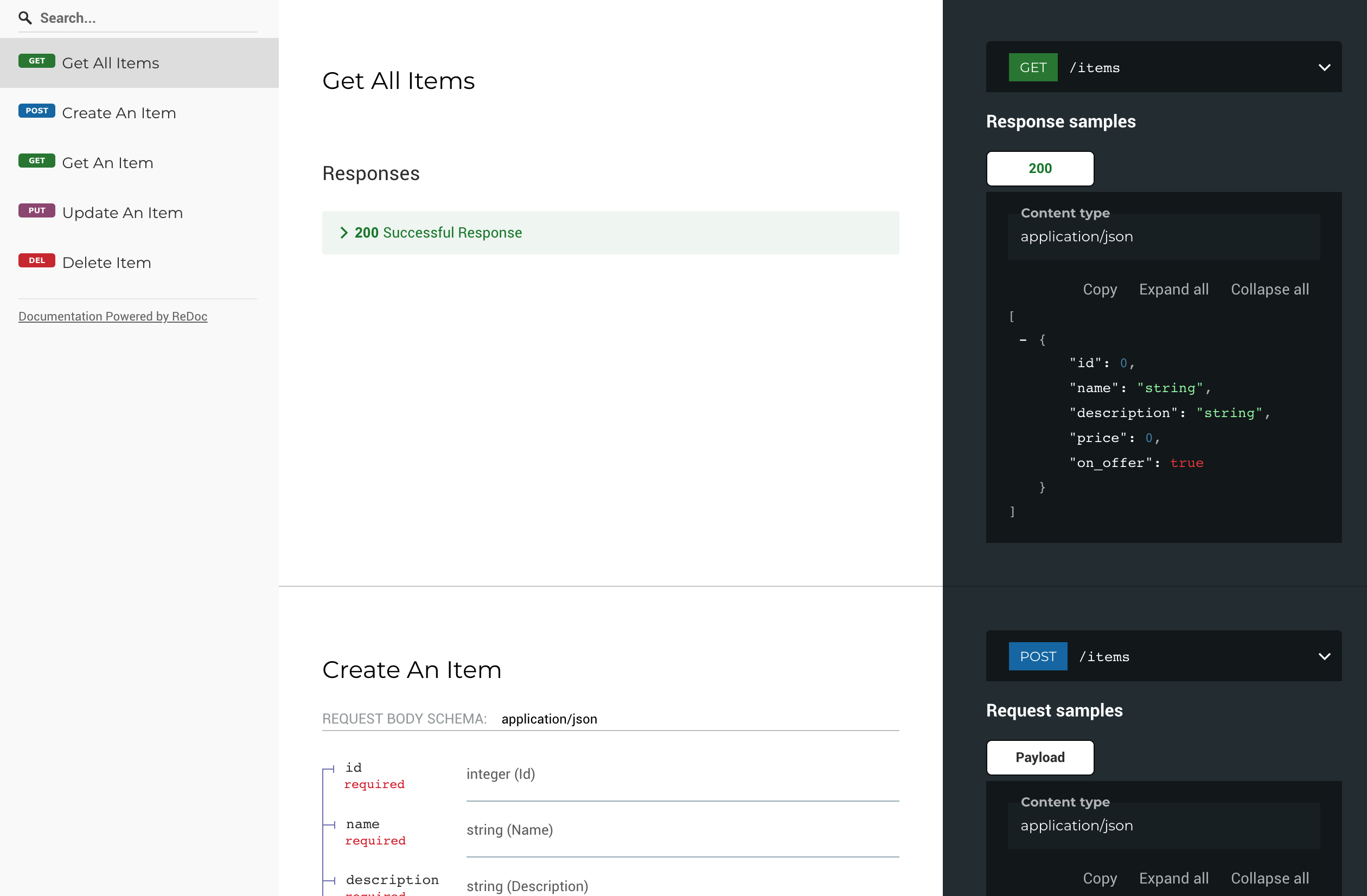
Task: Open the Documentation Powered by ReDoc link
Action: pos(113,316)
